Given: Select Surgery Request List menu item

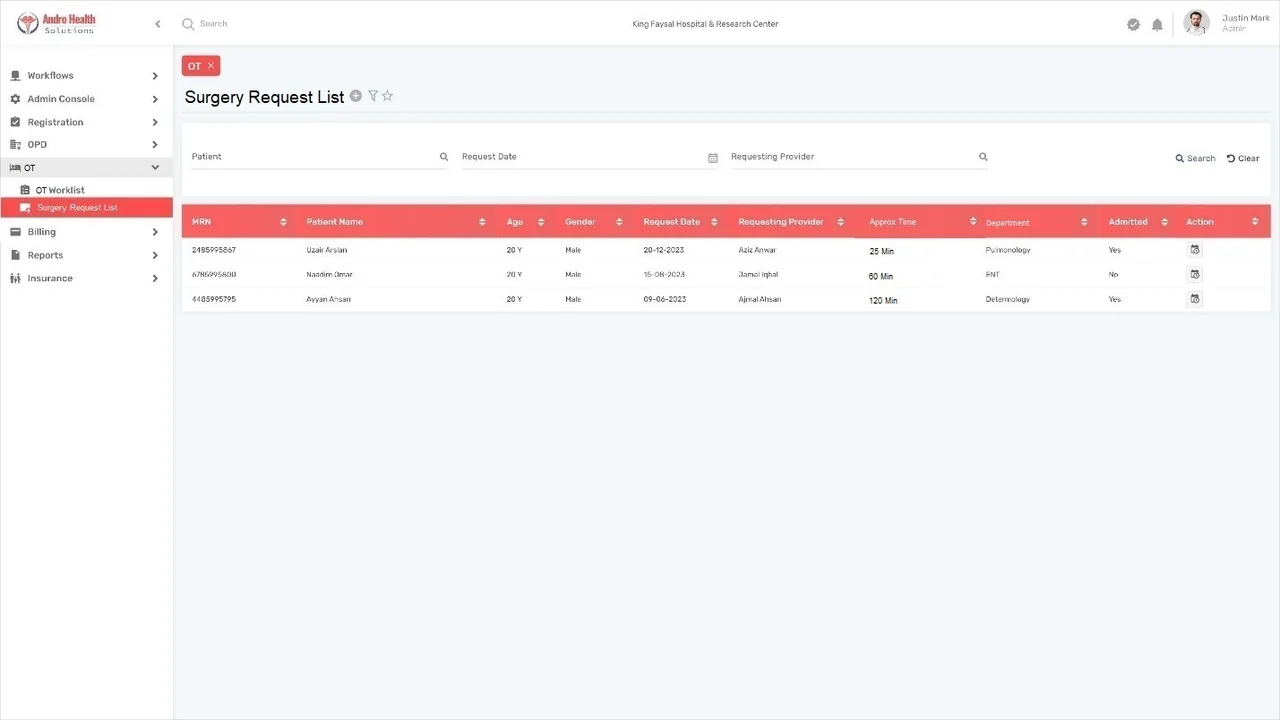Looking at the screenshot, I should click(x=86, y=208).
